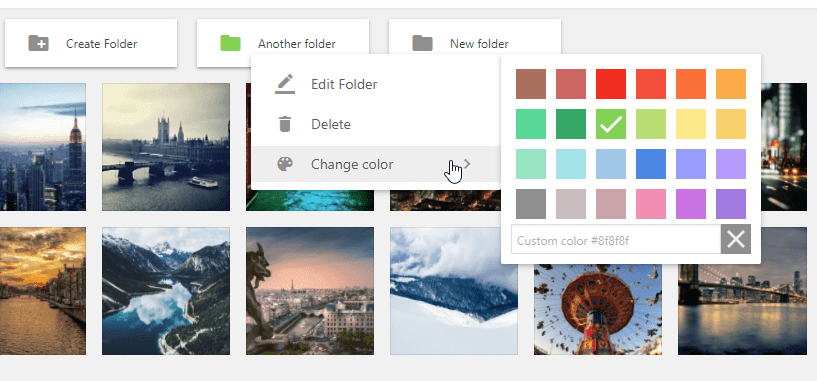Pick the lavender swatch at the end of the third row
The image size is (817, 381).
[731, 164]
